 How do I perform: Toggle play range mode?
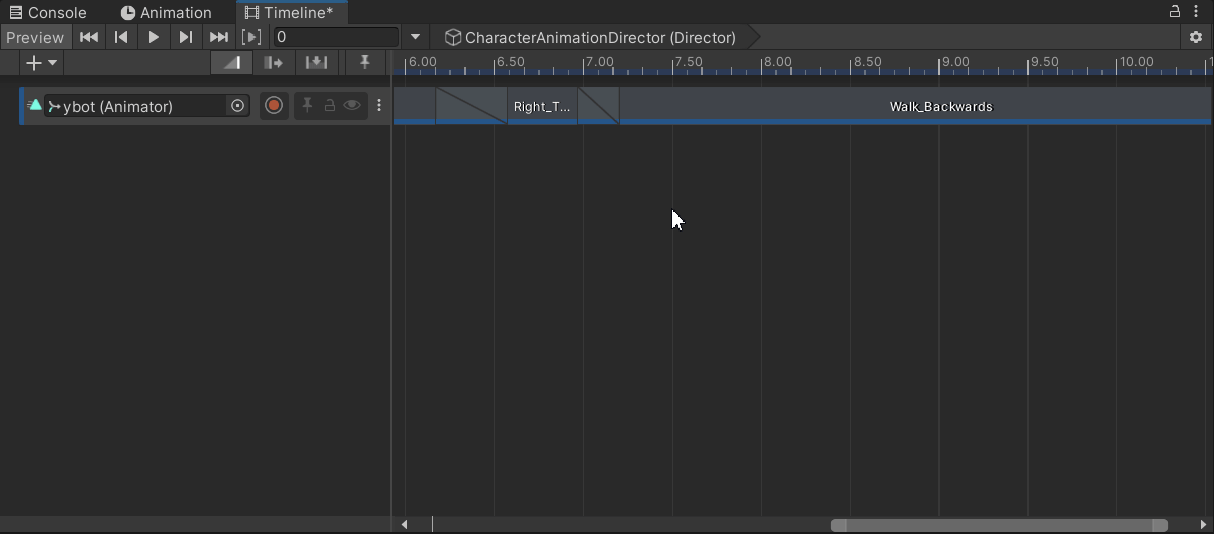pyautogui.click(x=252, y=37)
